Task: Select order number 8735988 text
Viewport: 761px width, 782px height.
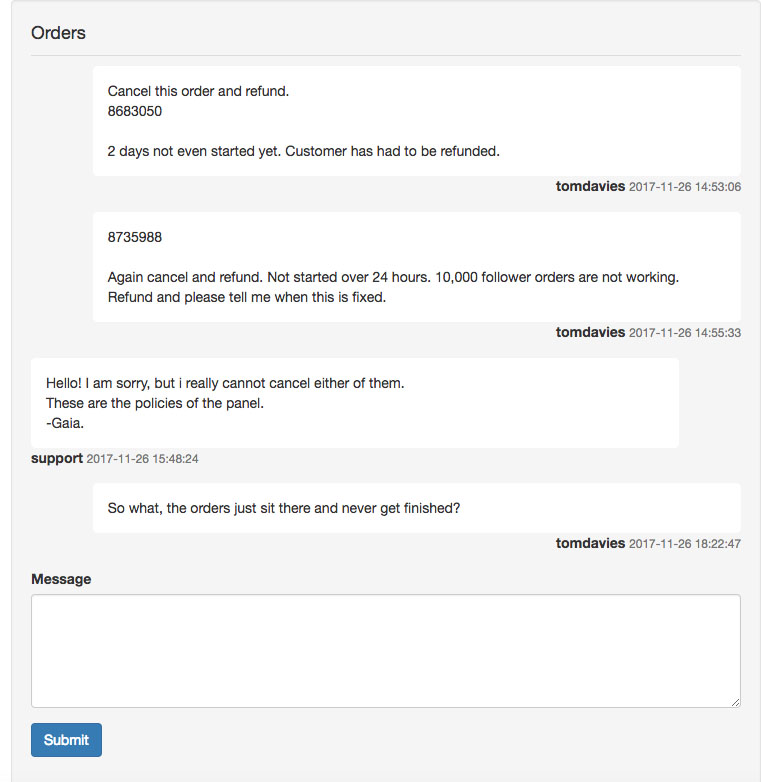Action: point(135,237)
